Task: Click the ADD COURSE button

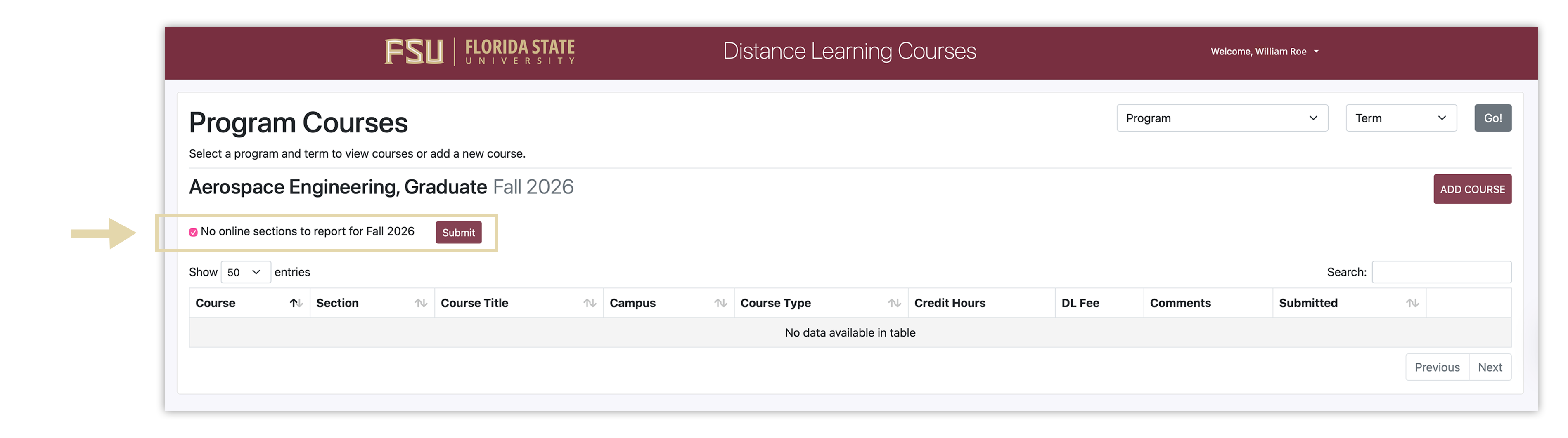Action: click(1473, 188)
